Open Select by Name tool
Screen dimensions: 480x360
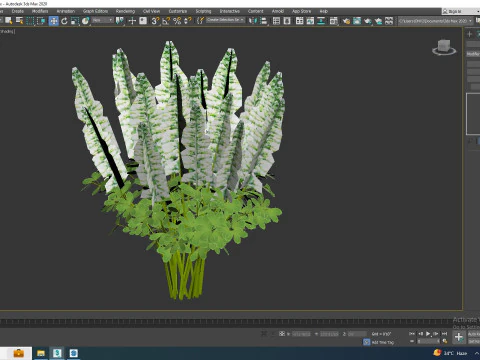coord(20,21)
